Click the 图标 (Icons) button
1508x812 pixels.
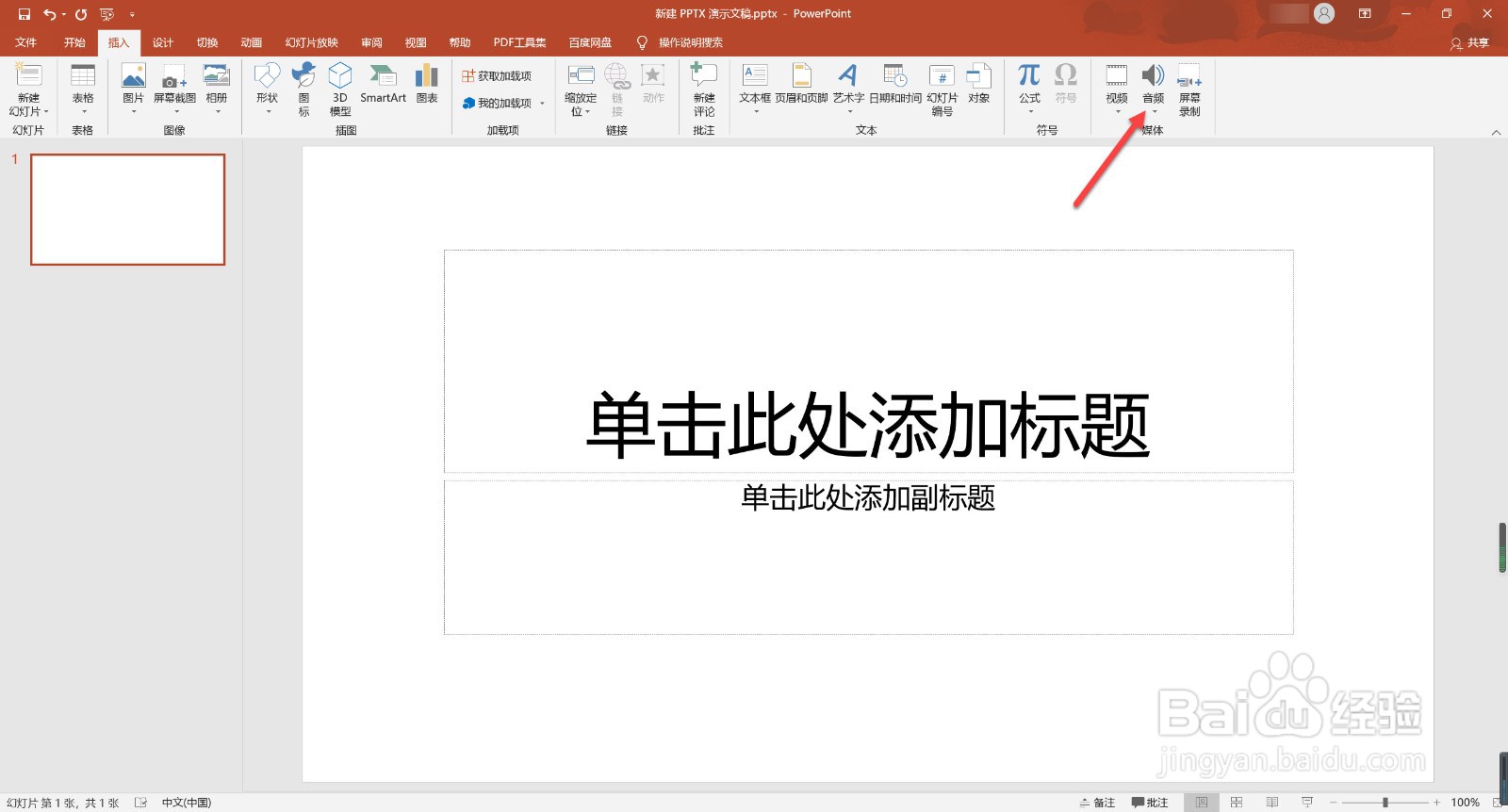(303, 89)
